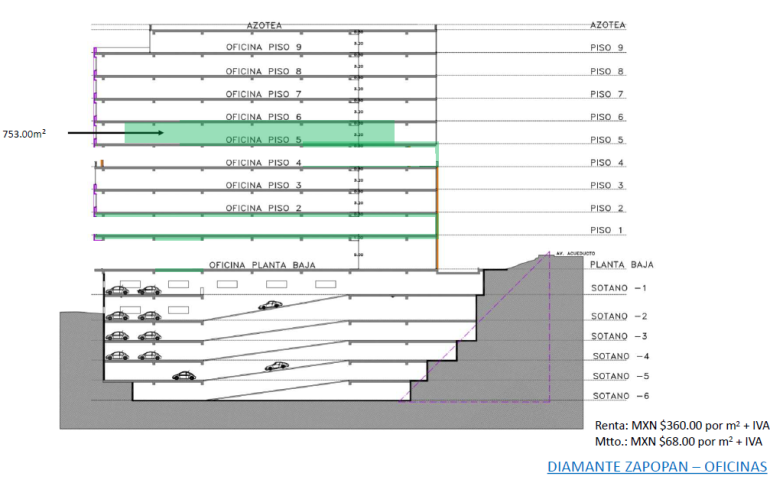The width and height of the screenshot is (770, 483).
Task: Click the AZOTEA label at right side
Action: 607,25
